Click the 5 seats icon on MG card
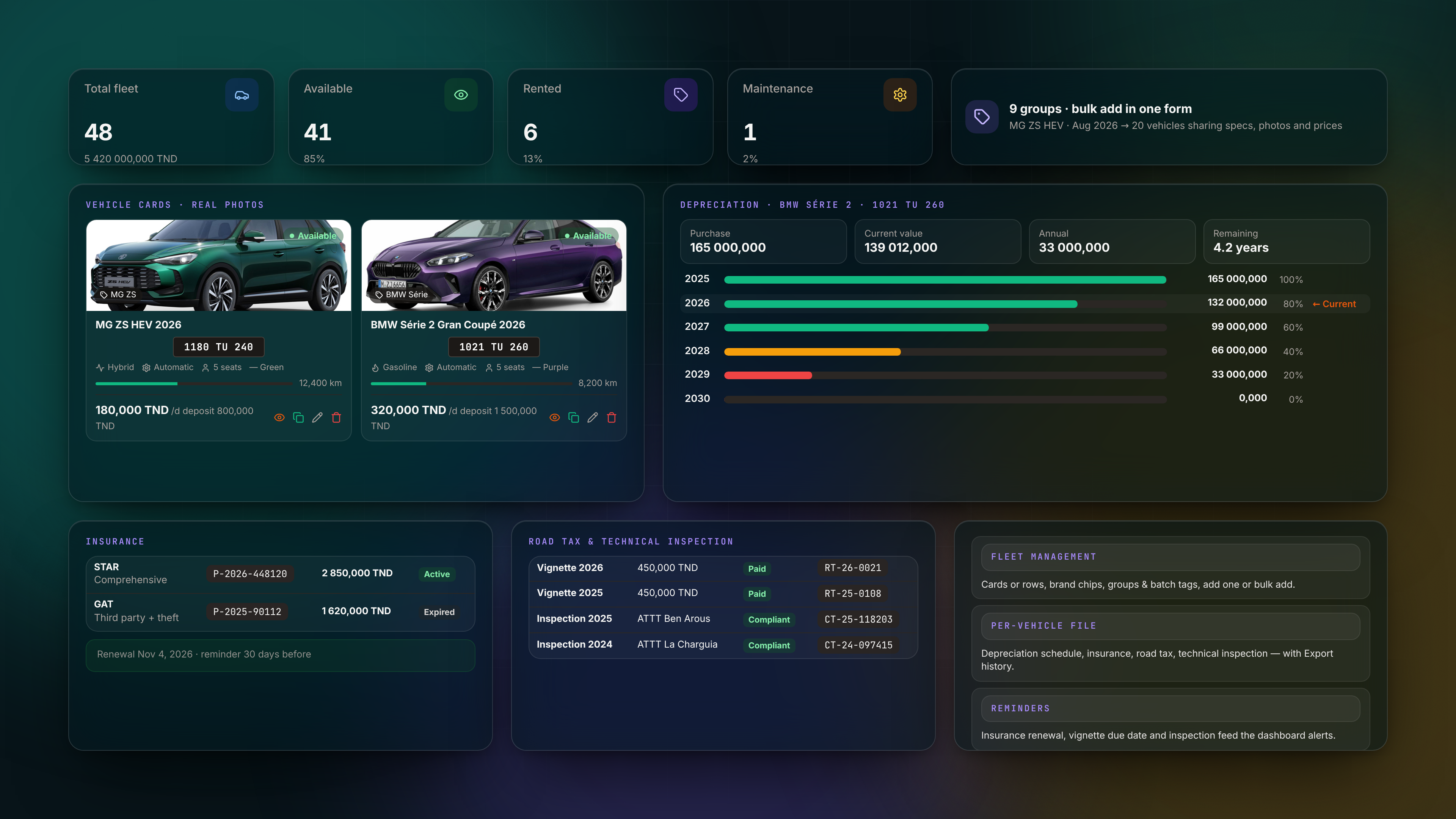This screenshot has height=819, width=1456. coord(206,367)
